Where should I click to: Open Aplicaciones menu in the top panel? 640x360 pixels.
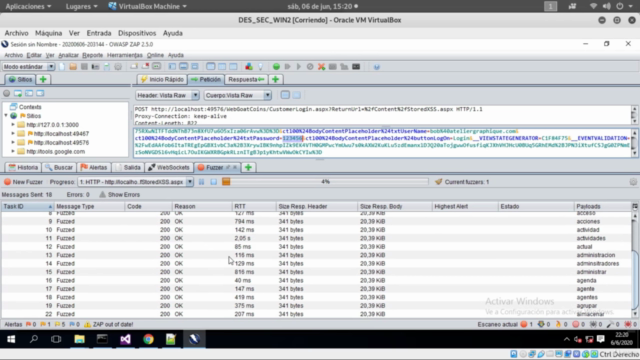tap(28, 6)
